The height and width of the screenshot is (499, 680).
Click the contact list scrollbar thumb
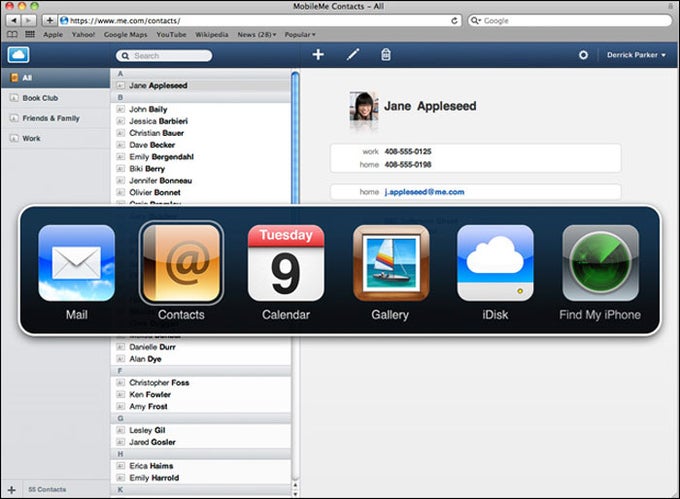[x=295, y=138]
